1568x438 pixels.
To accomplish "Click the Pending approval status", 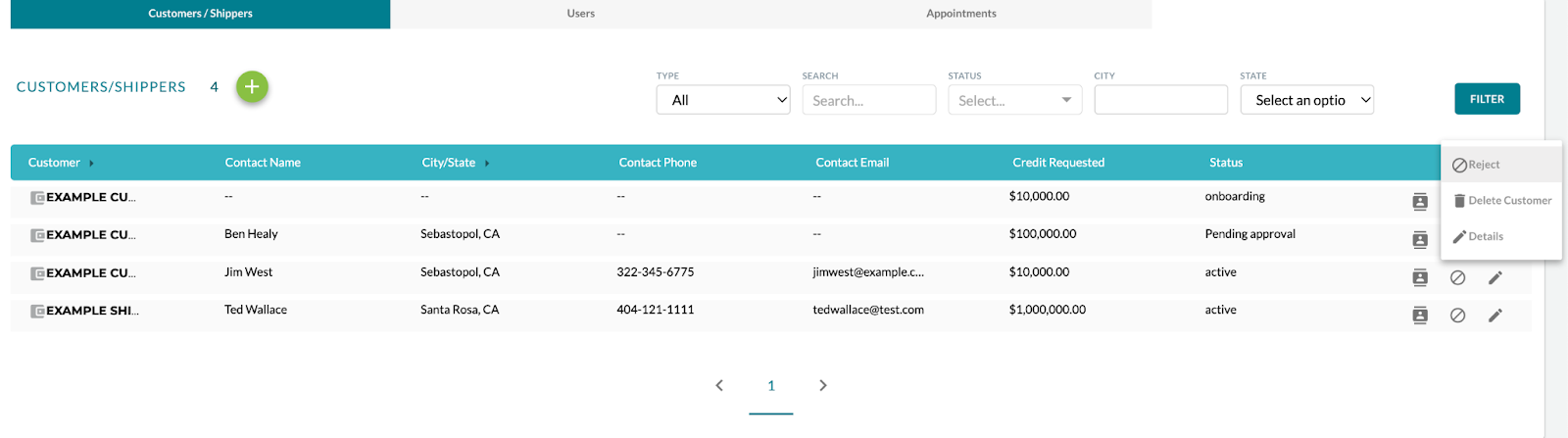I will point(1250,234).
